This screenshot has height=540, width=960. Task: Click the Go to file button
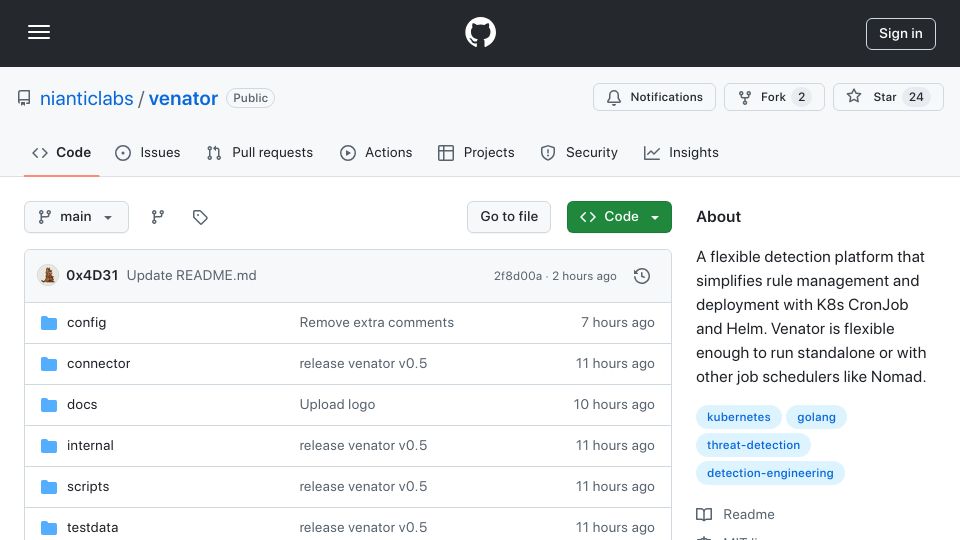[509, 217]
